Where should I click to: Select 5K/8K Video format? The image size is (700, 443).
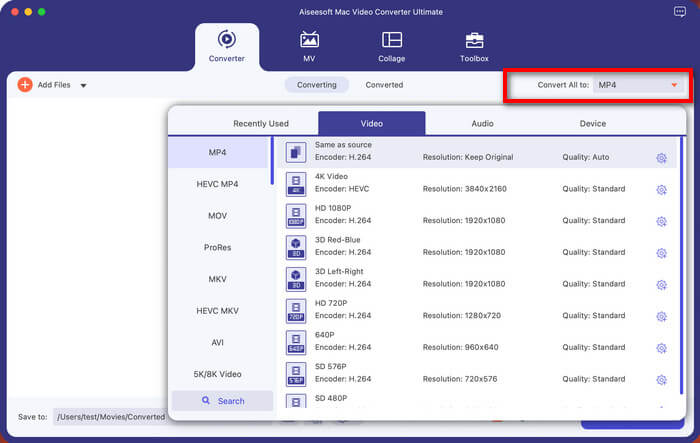tap(217, 374)
